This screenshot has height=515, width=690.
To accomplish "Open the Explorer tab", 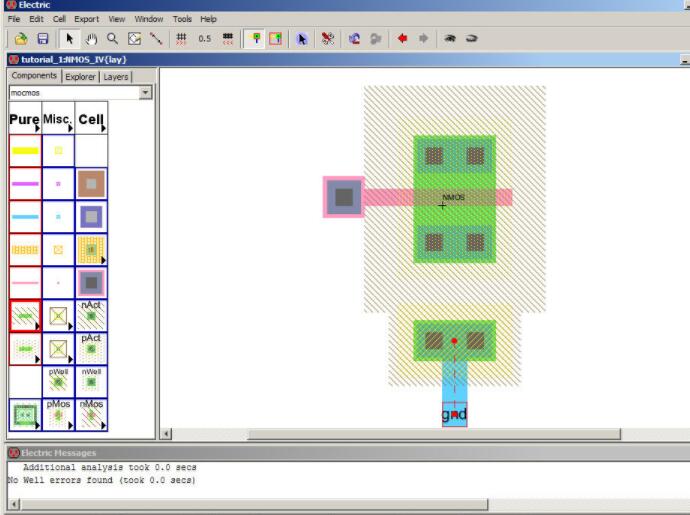I will pos(80,76).
